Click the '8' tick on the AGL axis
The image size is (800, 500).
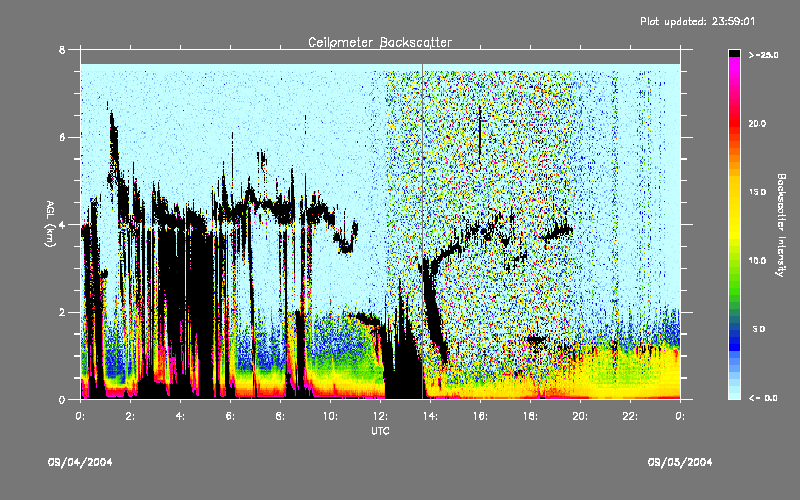[x=62, y=50]
